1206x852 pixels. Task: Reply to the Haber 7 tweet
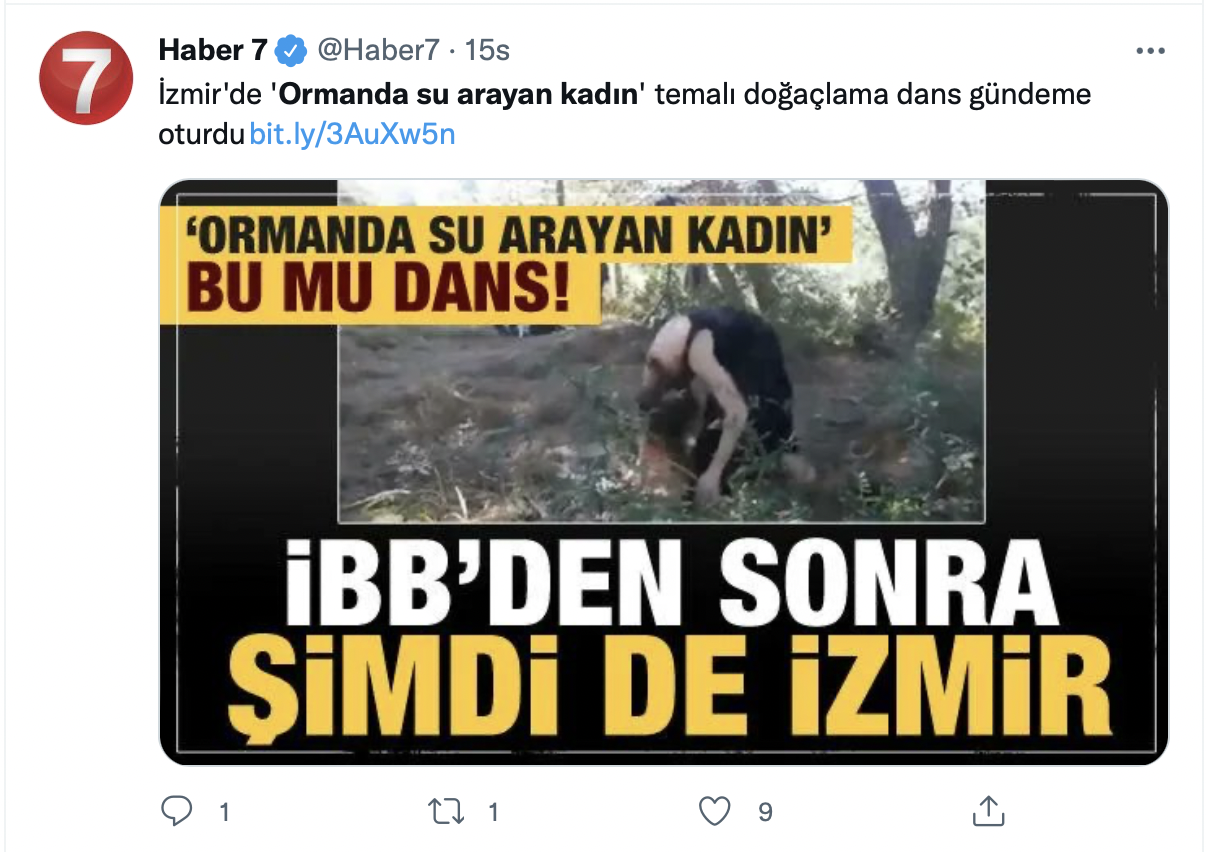(x=177, y=811)
